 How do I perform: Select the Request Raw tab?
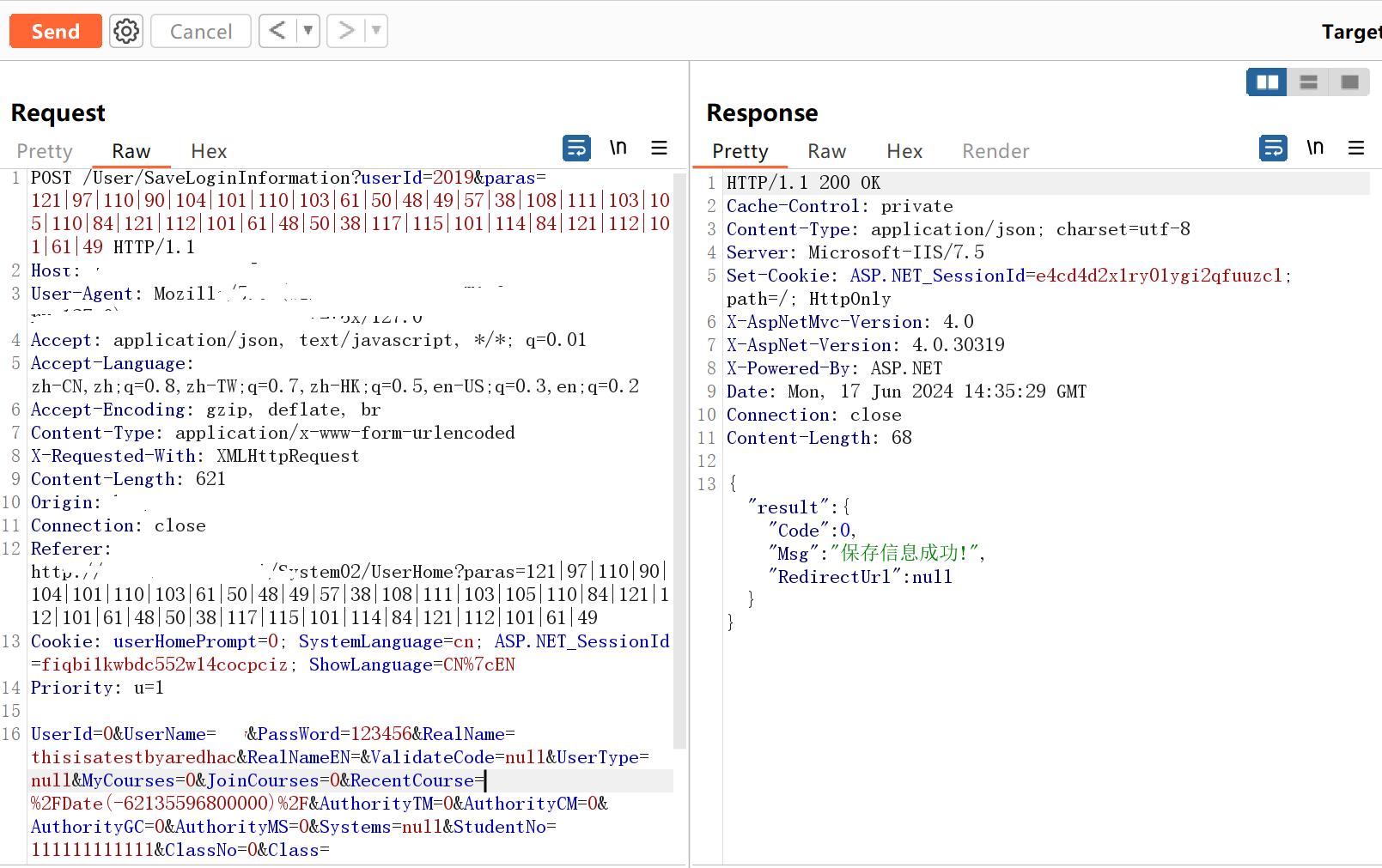[131, 151]
